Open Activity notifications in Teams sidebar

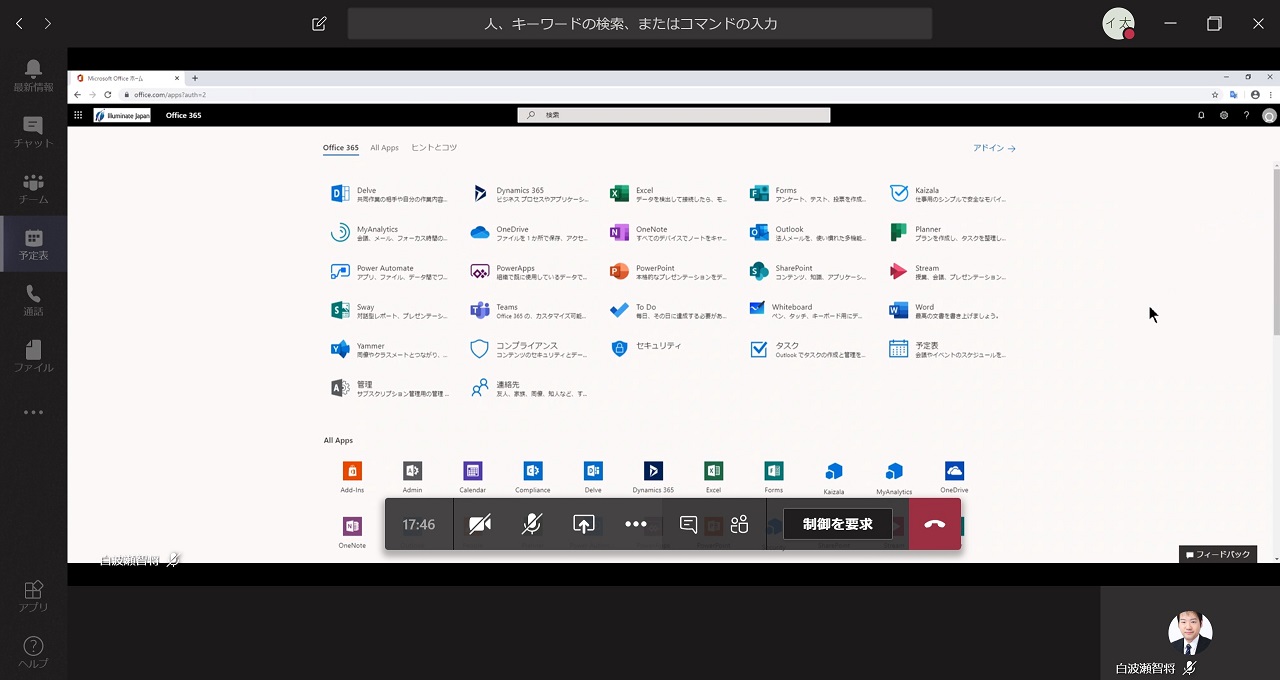click(x=33, y=75)
